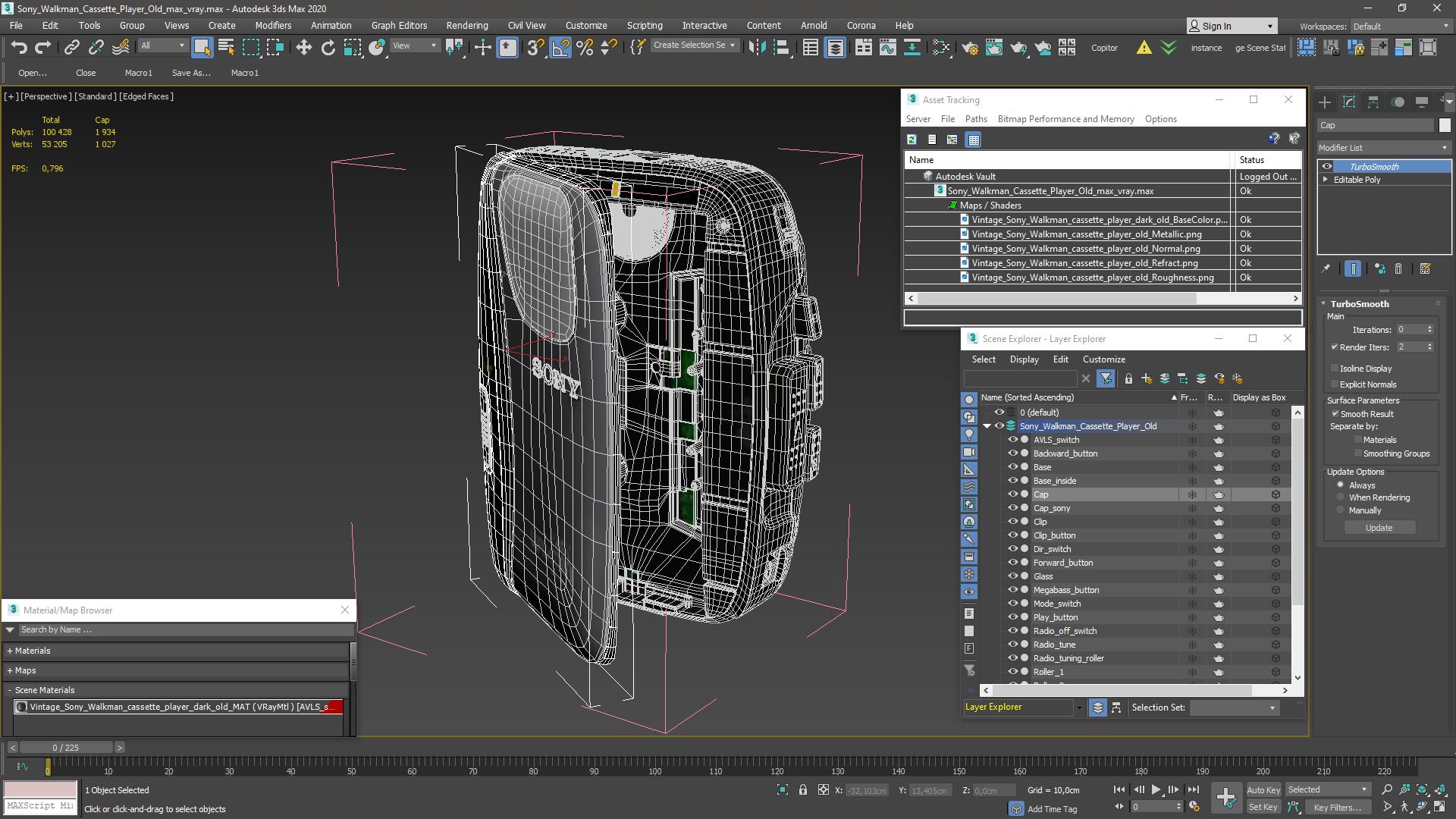This screenshot has height=819, width=1456.
Task: Open the Selection Set dropdown in Layer Explorer
Action: 1233,708
